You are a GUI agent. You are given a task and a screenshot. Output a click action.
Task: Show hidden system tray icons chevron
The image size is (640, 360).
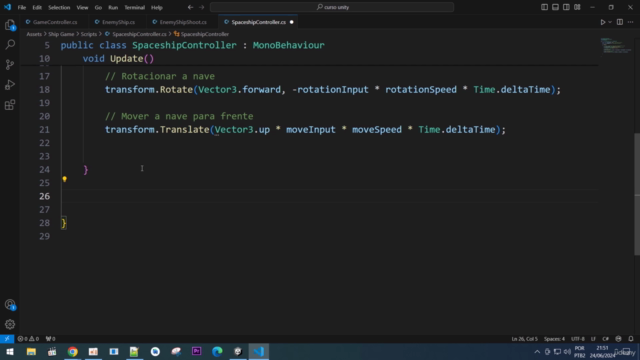pos(537,352)
